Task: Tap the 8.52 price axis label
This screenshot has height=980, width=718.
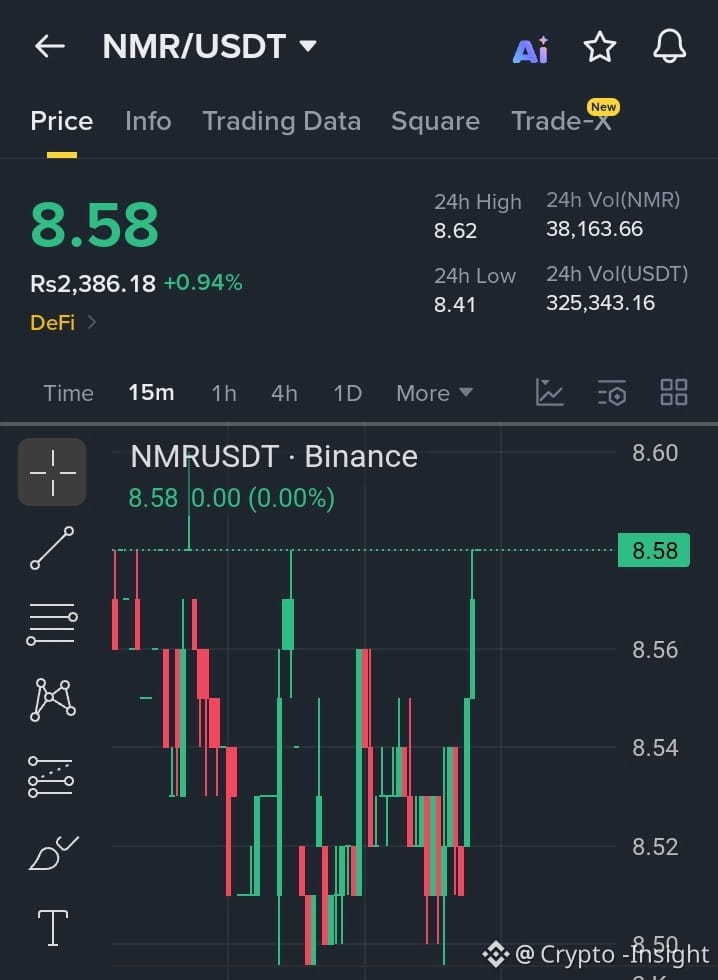Action: pyautogui.click(x=655, y=847)
